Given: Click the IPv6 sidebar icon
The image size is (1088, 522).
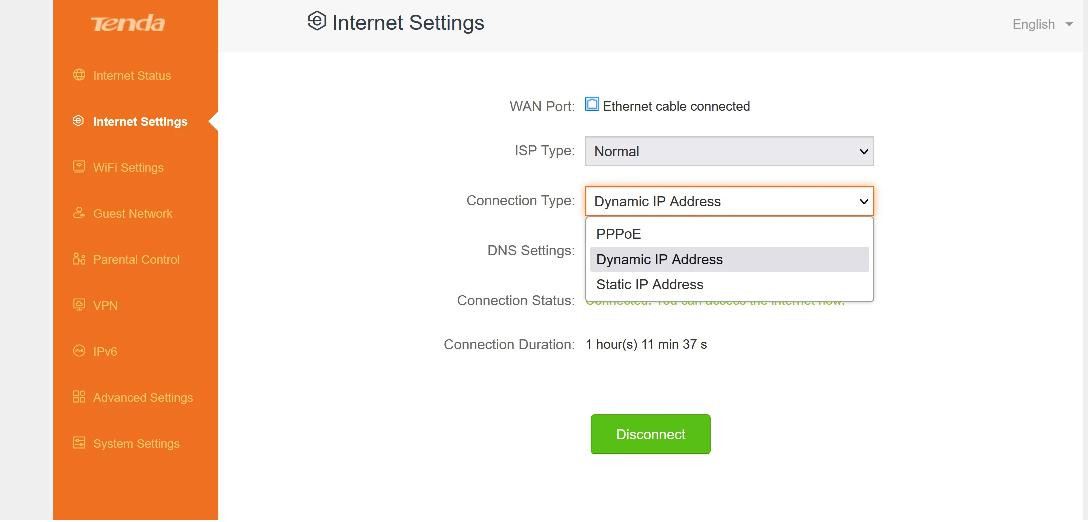Looking at the screenshot, I should (x=79, y=351).
